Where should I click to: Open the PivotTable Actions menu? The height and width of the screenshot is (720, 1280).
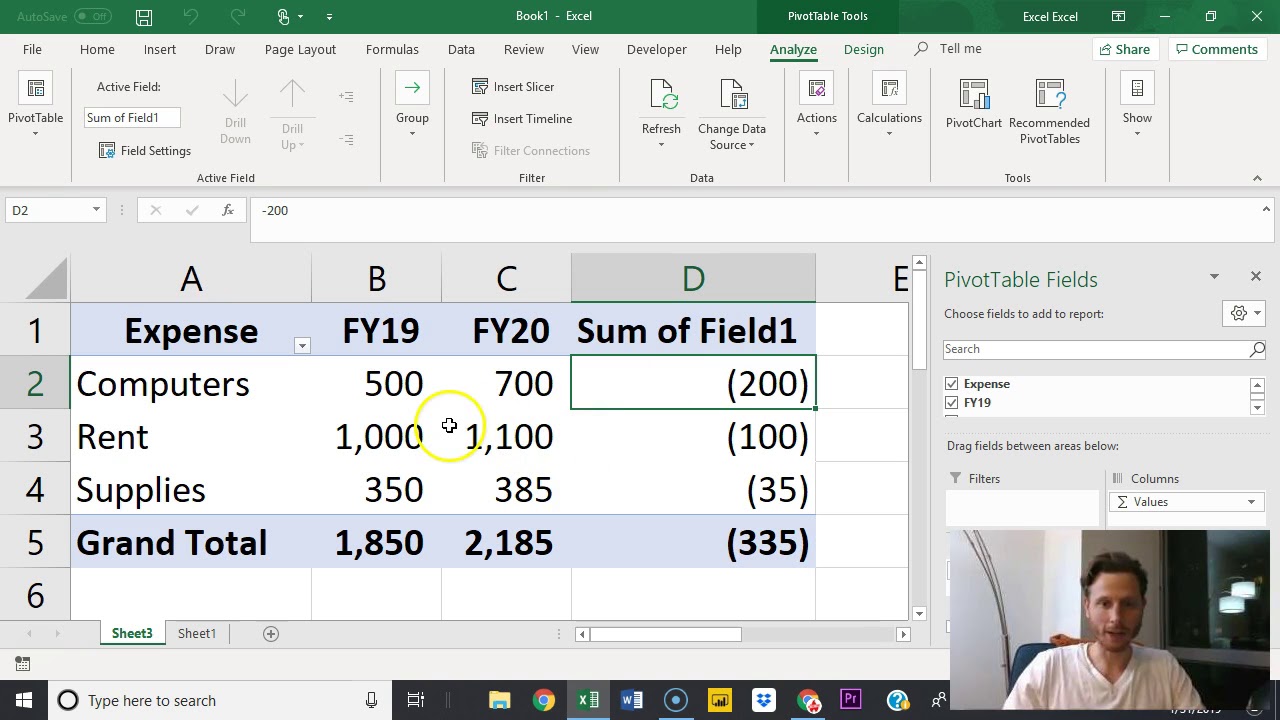[817, 107]
